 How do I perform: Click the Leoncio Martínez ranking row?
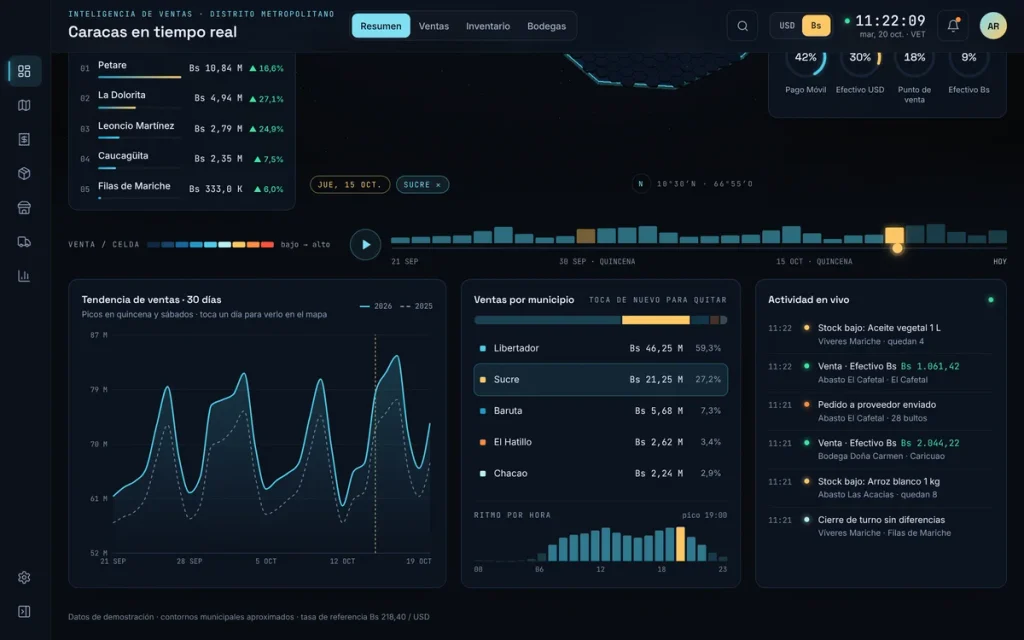click(182, 128)
